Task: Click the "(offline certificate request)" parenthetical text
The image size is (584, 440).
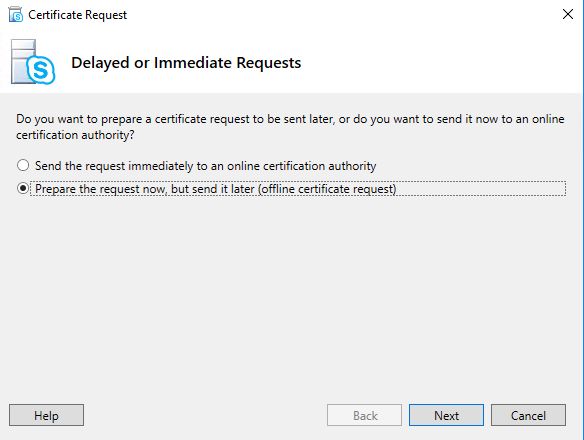Action: pos(327,189)
